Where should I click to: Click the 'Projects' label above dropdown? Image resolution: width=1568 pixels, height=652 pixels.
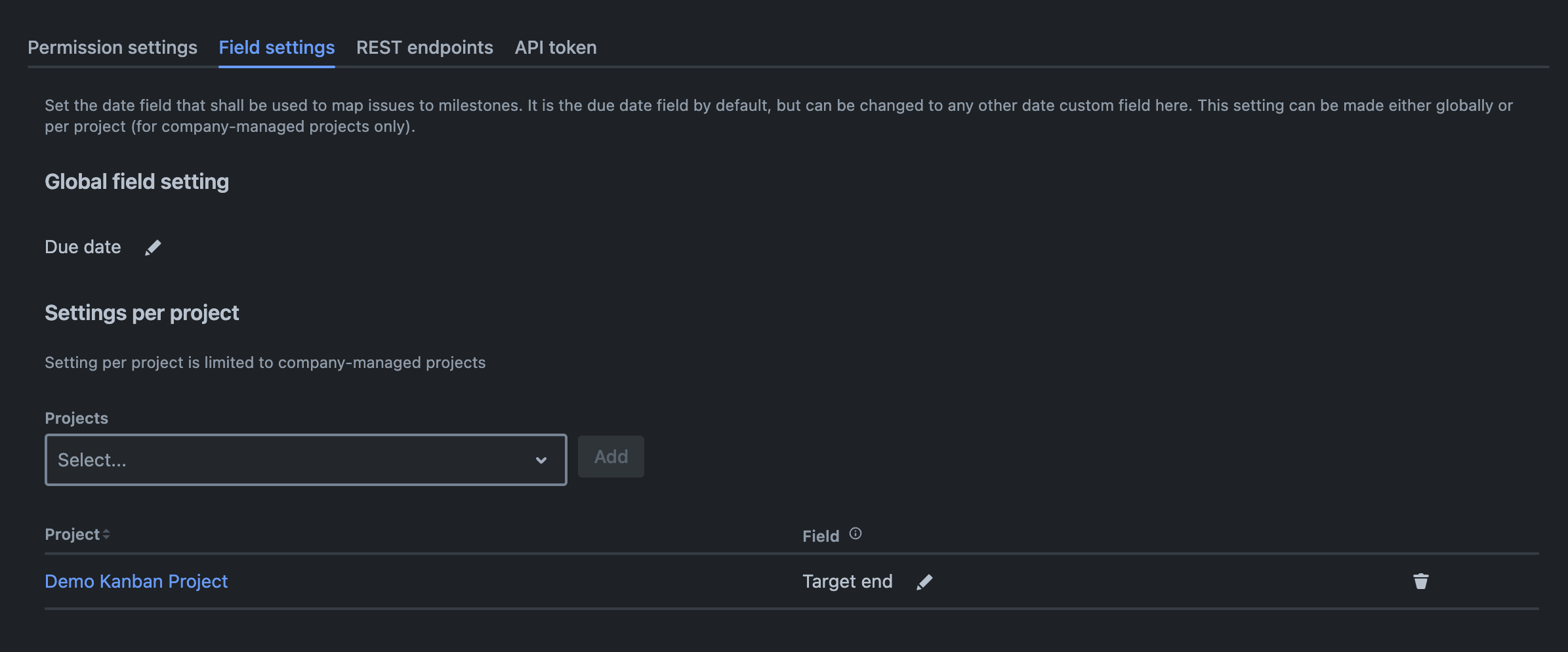tap(76, 418)
